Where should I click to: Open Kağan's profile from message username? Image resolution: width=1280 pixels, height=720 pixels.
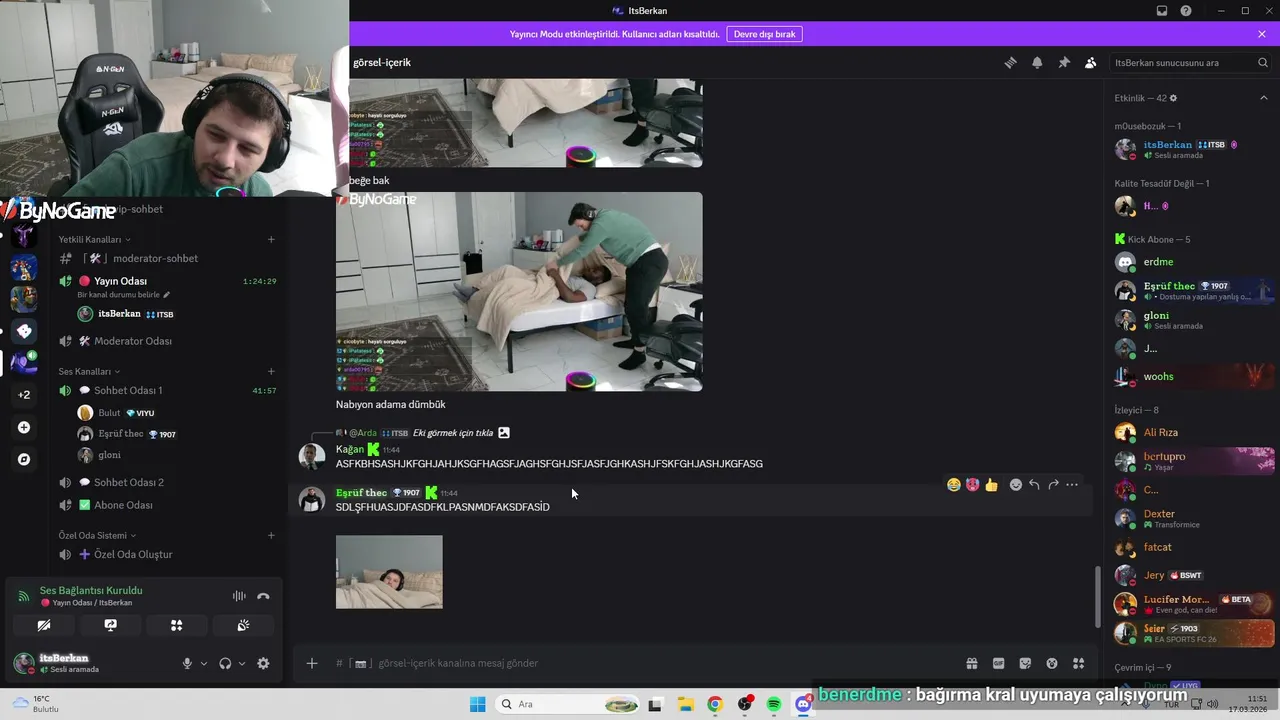point(350,450)
